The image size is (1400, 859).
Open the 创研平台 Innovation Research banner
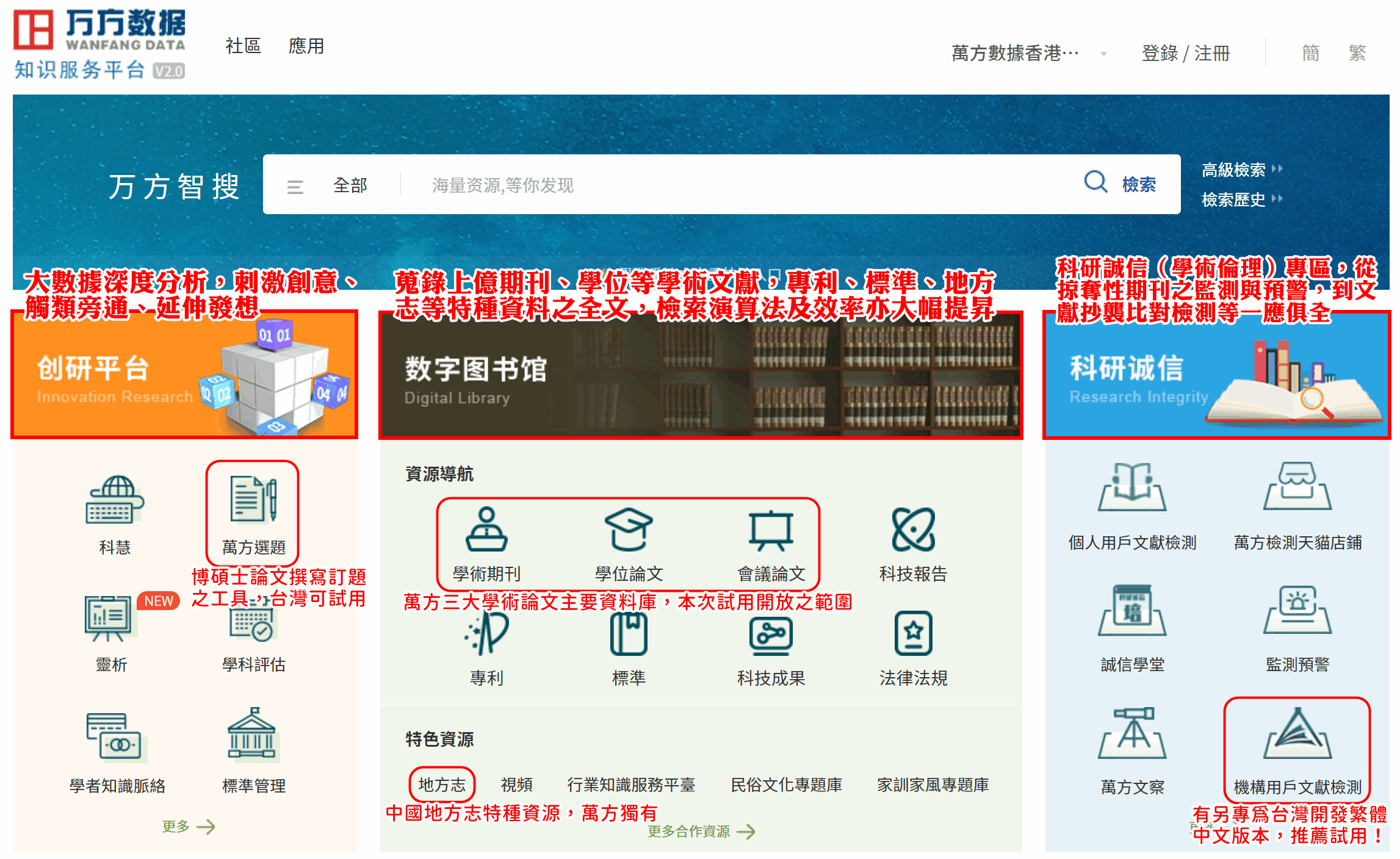tap(184, 375)
